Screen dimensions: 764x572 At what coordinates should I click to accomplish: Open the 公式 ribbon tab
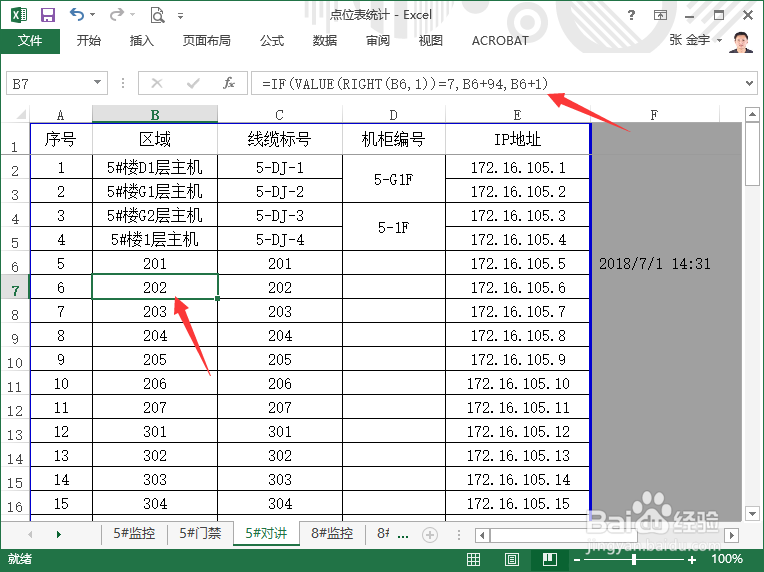point(271,41)
